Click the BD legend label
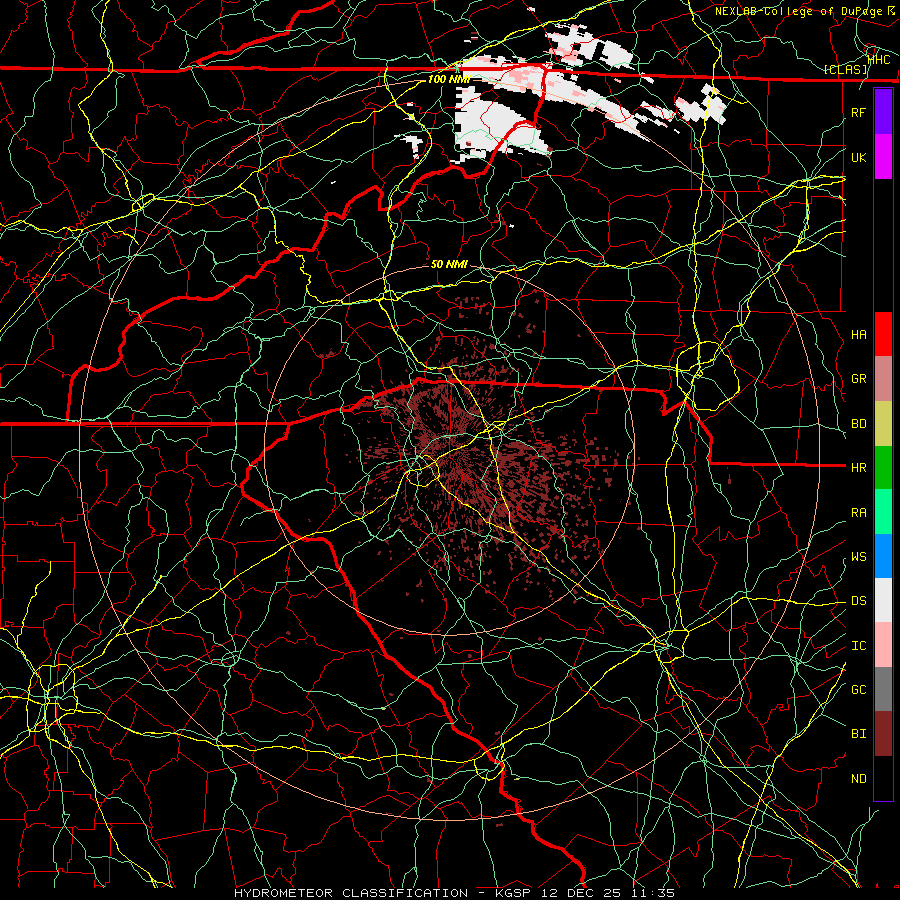Image resolution: width=900 pixels, height=900 pixels. 858,424
